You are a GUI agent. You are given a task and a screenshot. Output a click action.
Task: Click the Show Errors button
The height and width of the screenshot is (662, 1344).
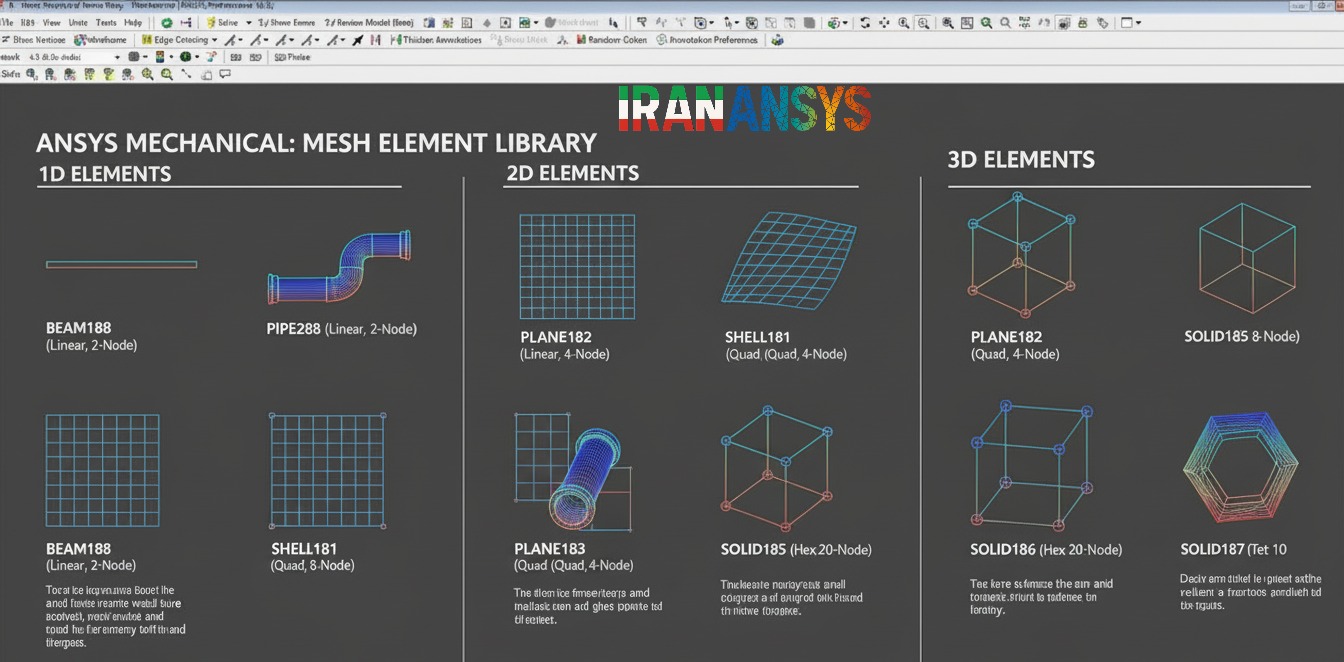(287, 22)
